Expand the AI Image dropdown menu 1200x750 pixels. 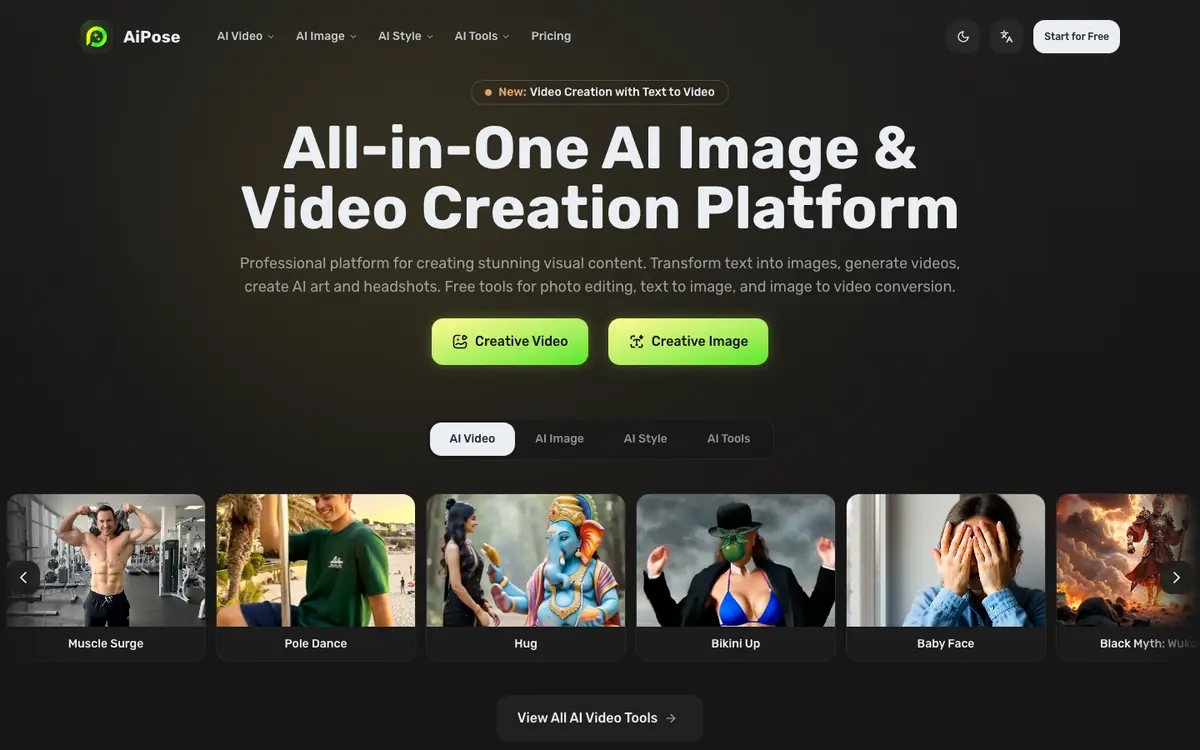click(326, 36)
